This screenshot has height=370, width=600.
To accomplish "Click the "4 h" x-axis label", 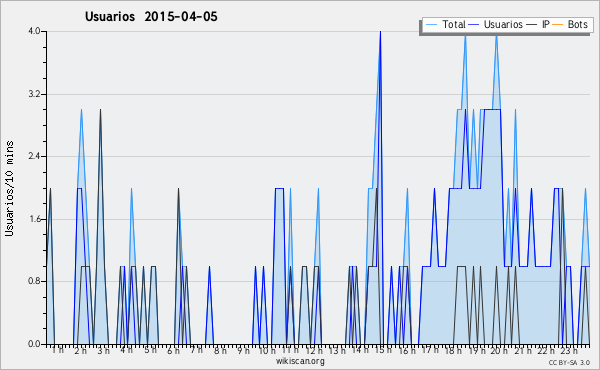I will coord(126,350).
